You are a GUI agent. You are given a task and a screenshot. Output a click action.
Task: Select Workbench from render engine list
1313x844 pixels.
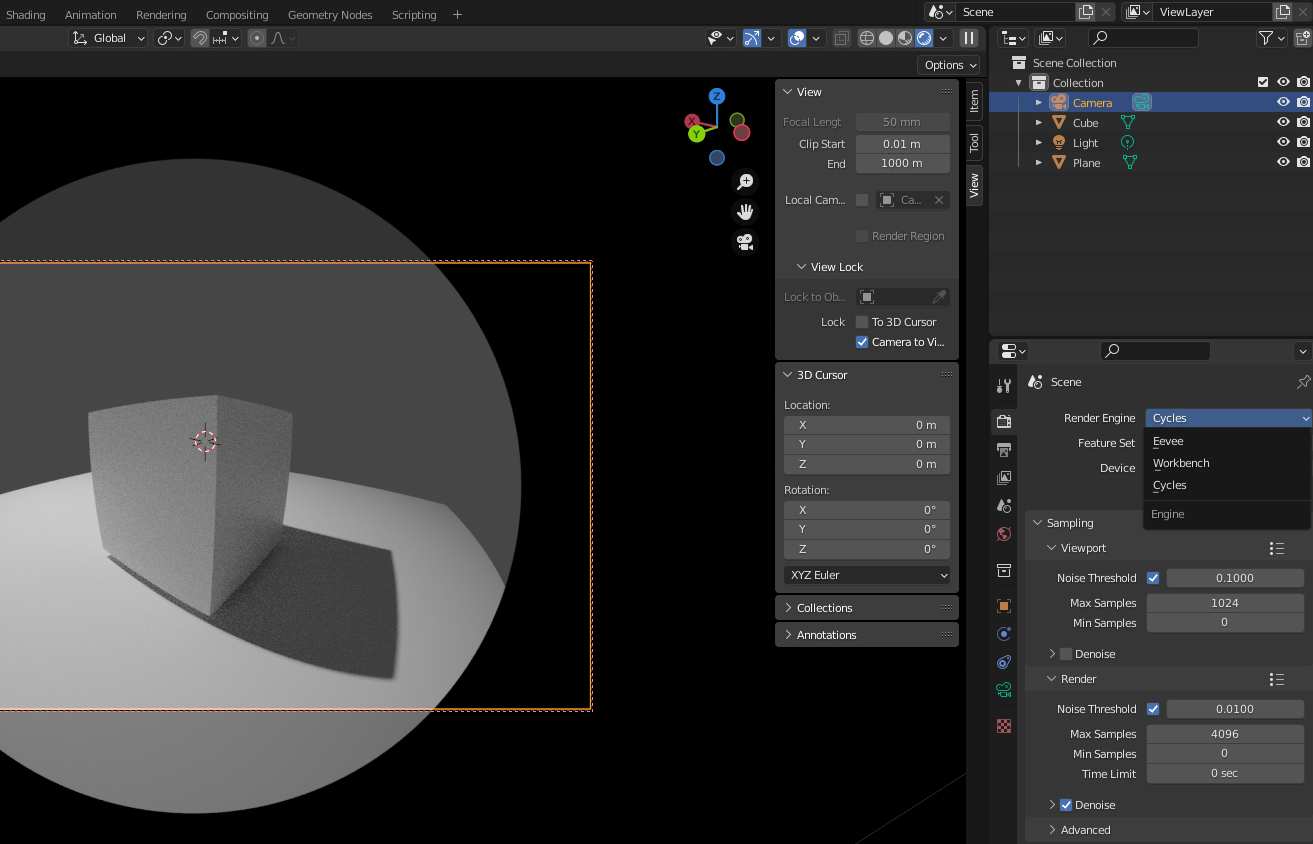click(1228, 463)
